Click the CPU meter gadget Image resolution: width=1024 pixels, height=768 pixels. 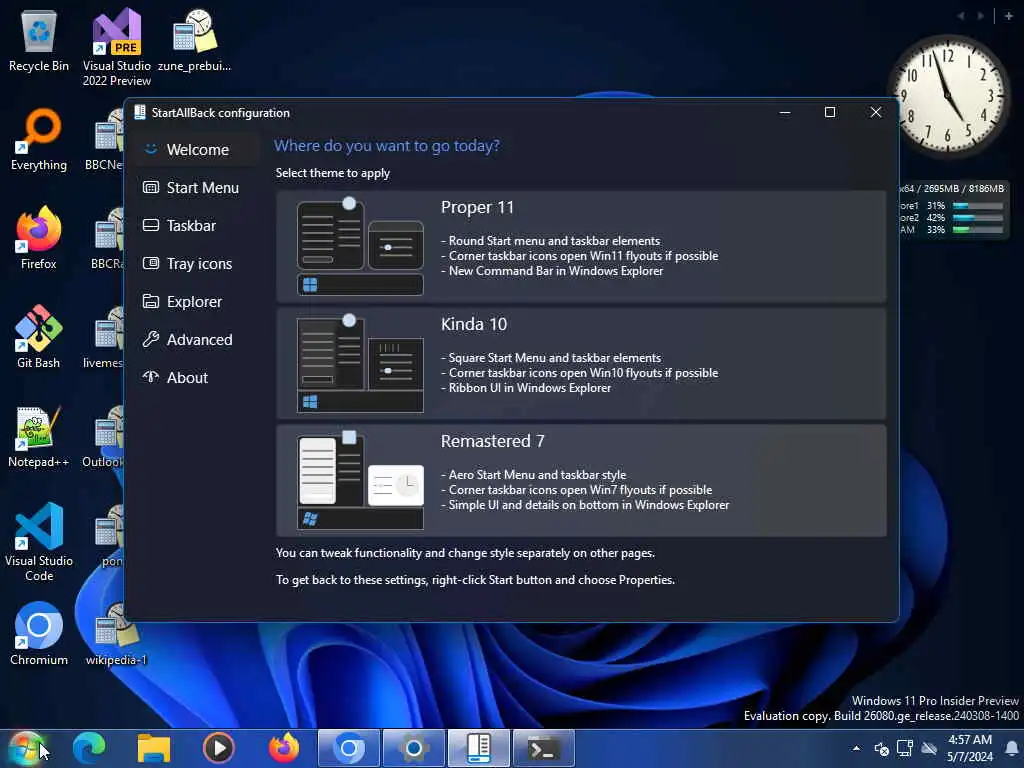pos(952,210)
